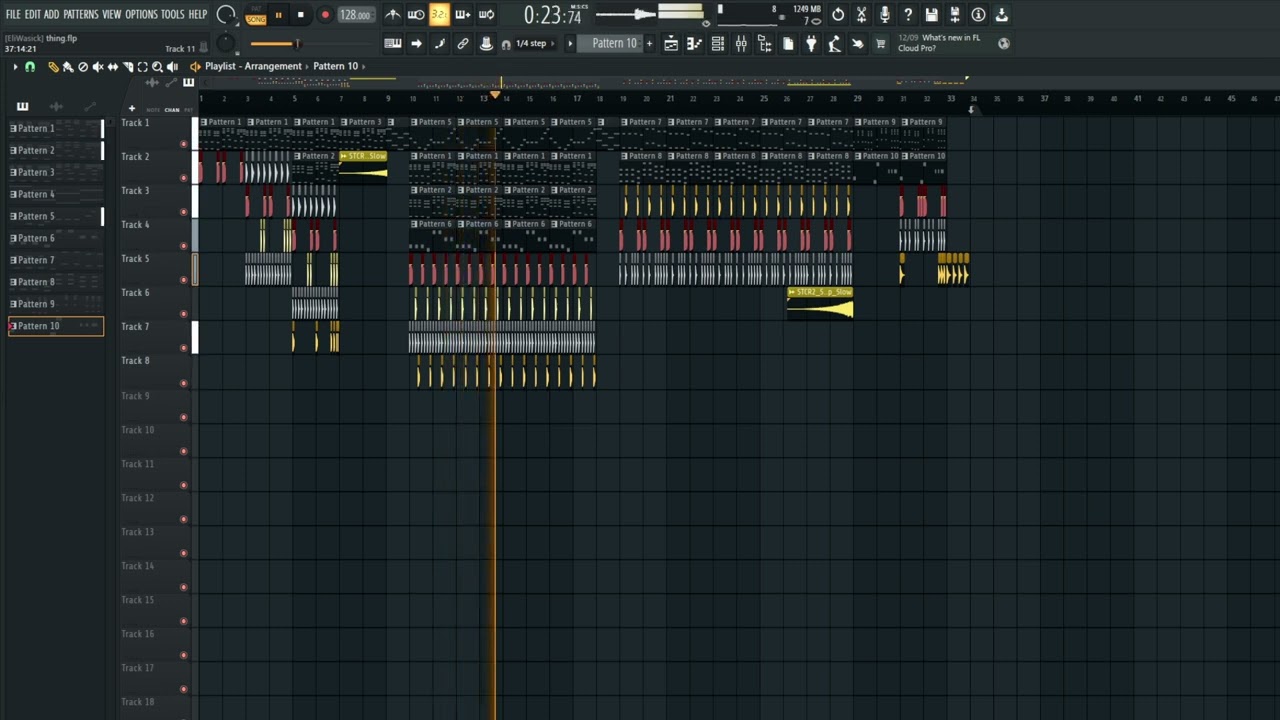Open the OPTIONS menu
Screen dimensions: 1280x720
coord(141,14)
